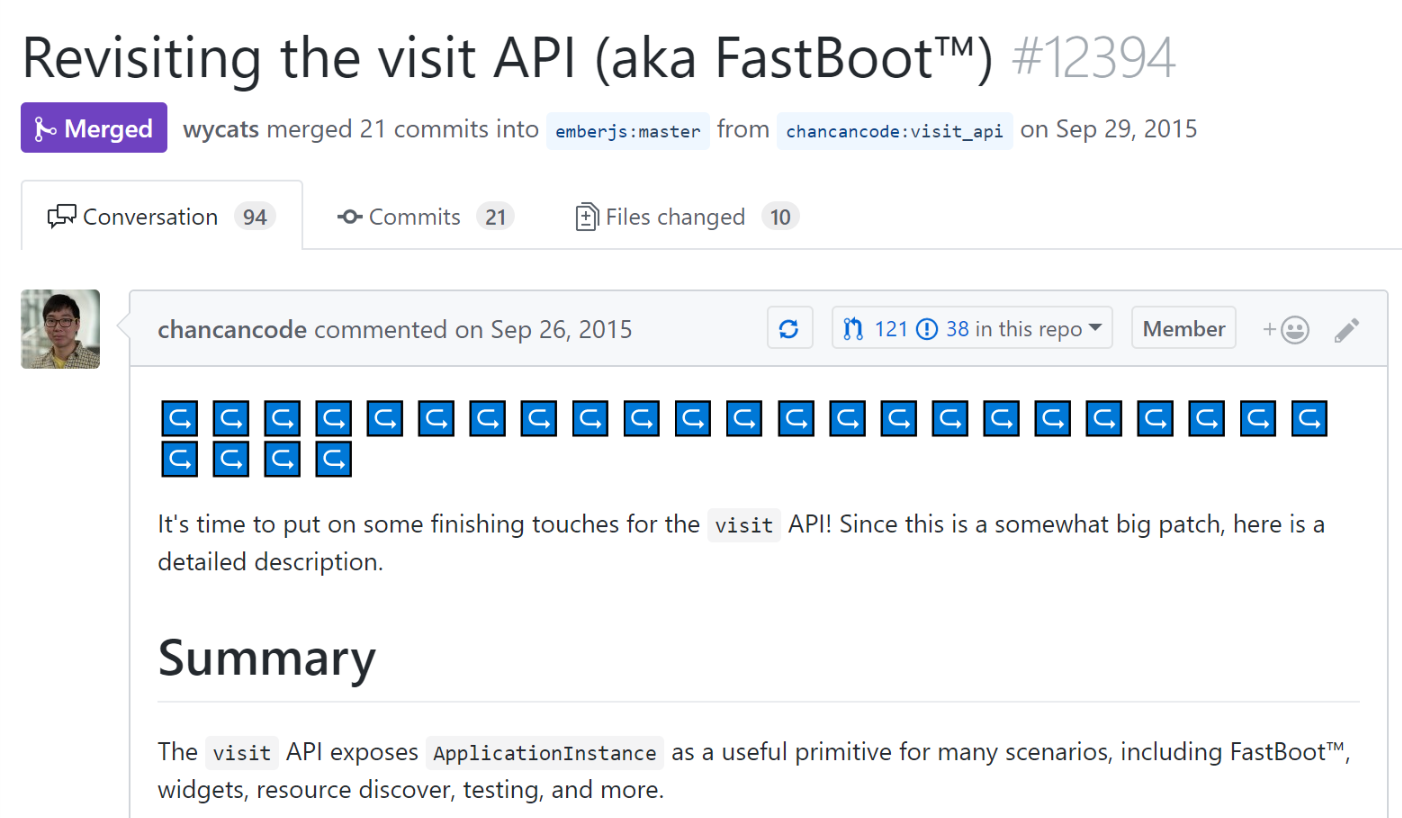Viewport: 1402px width, 818px height.
Task: Click the 21 commits counter
Action: [x=495, y=216]
